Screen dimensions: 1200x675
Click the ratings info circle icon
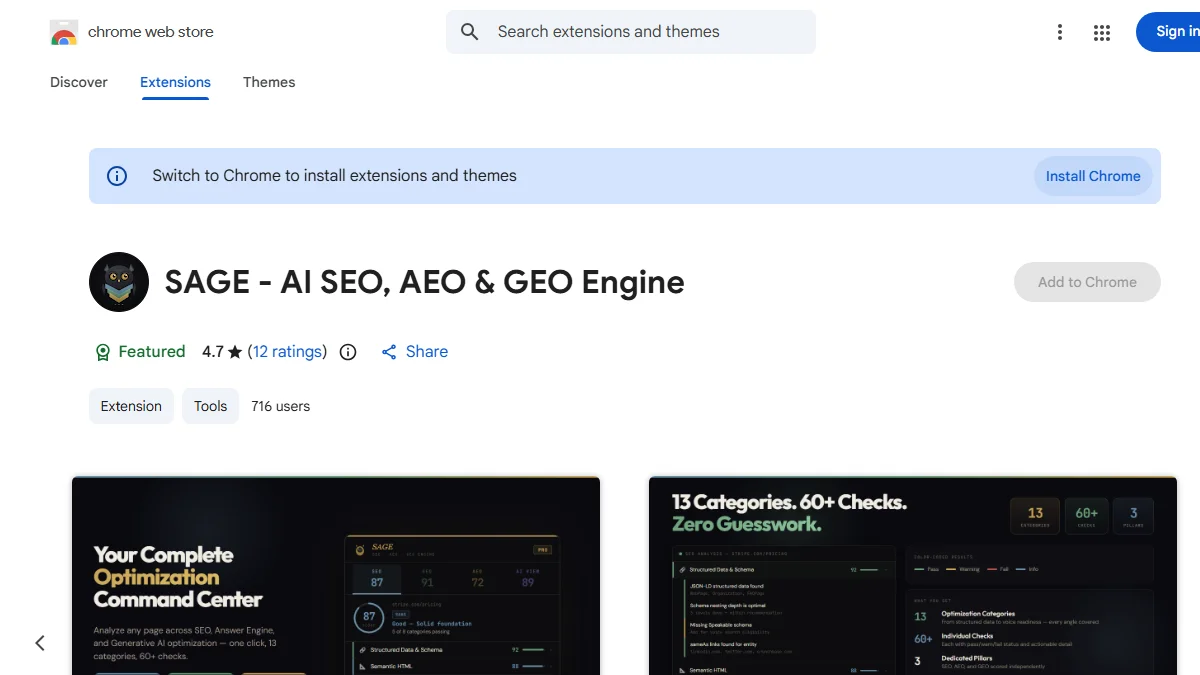coord(348,352)
